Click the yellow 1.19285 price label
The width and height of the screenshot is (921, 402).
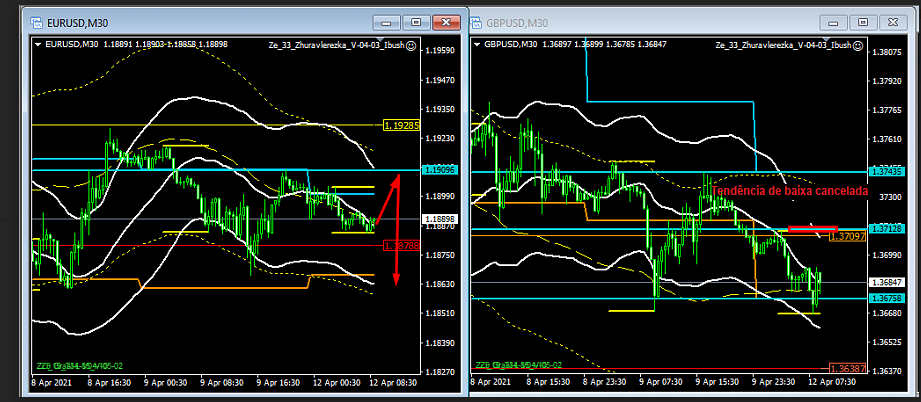(x=400, y=126)
